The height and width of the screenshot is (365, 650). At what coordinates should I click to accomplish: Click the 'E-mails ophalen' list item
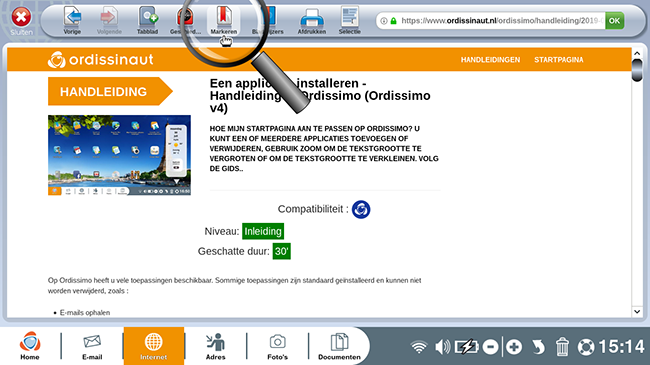tap(85, 312)
